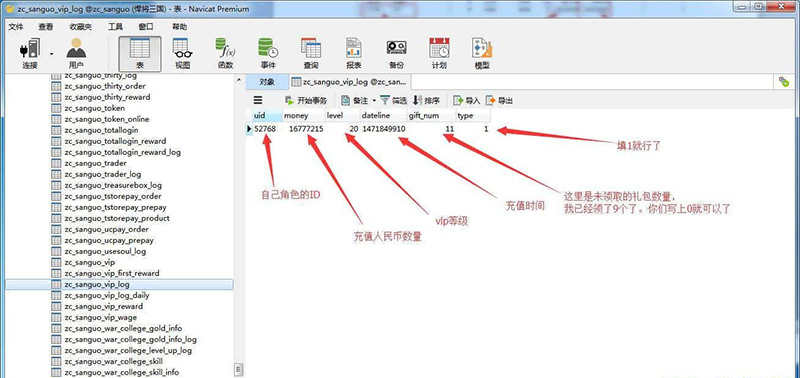Click the 导入 import button
Image resolution: width=800 pixels, height=378 pixels.
click(467, 100)
